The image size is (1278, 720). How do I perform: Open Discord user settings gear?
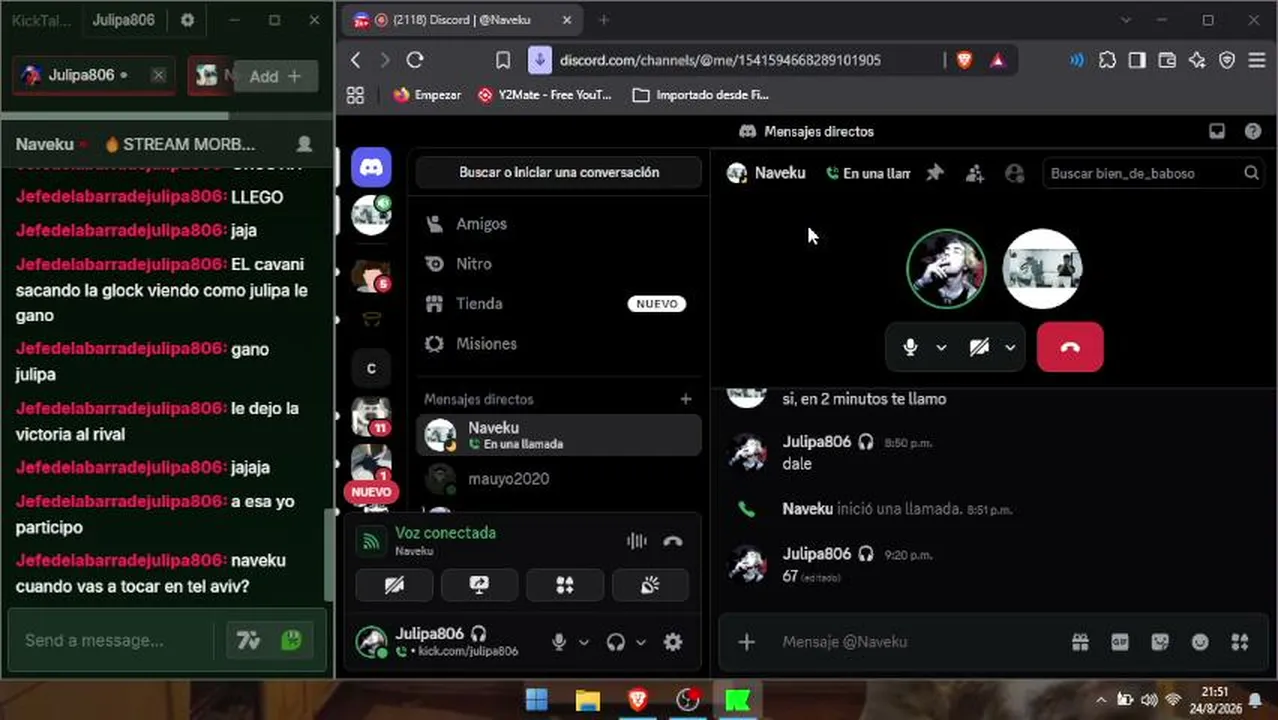(673, 642)
